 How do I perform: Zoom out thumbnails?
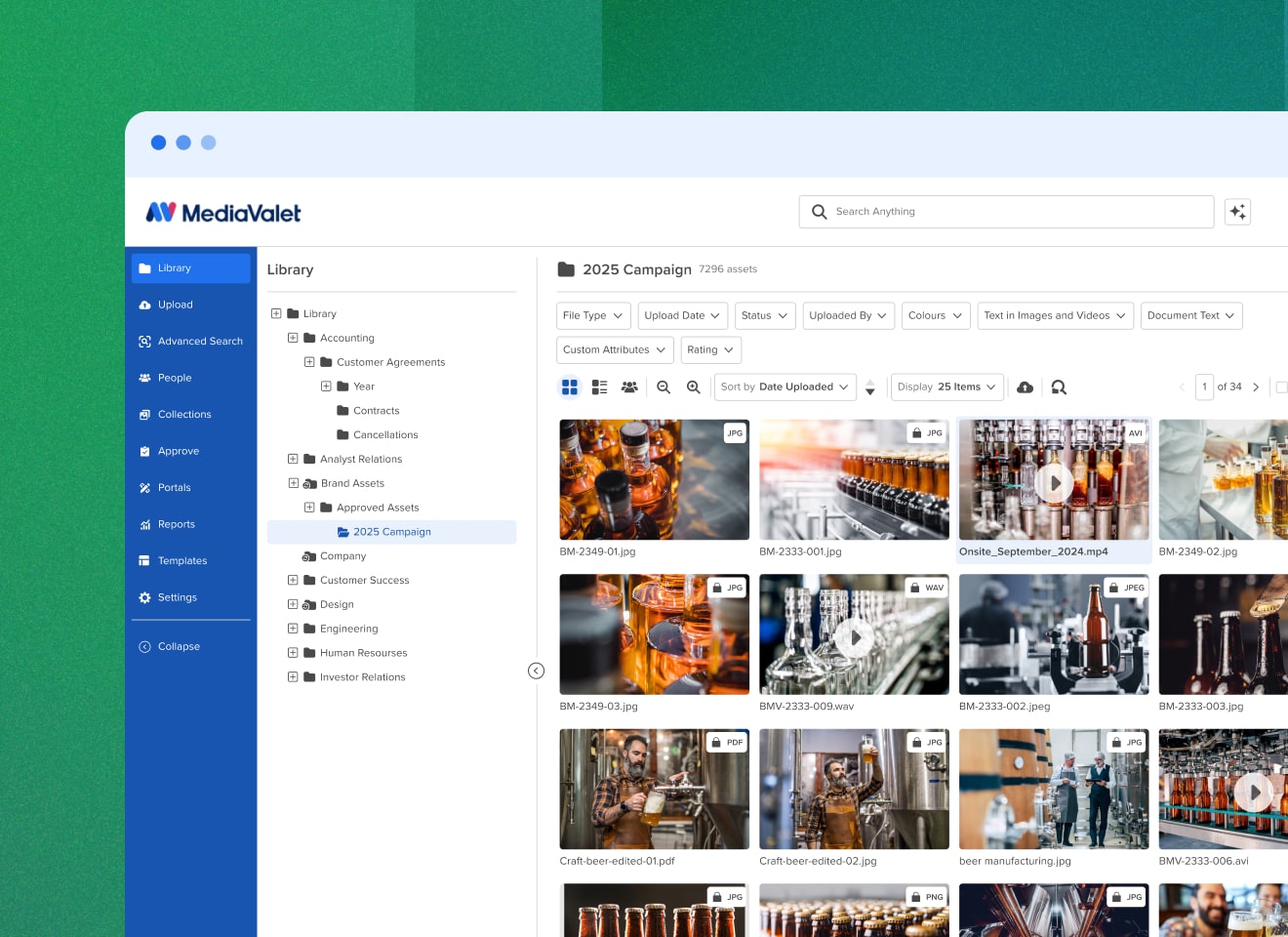(x=664, y=387)
